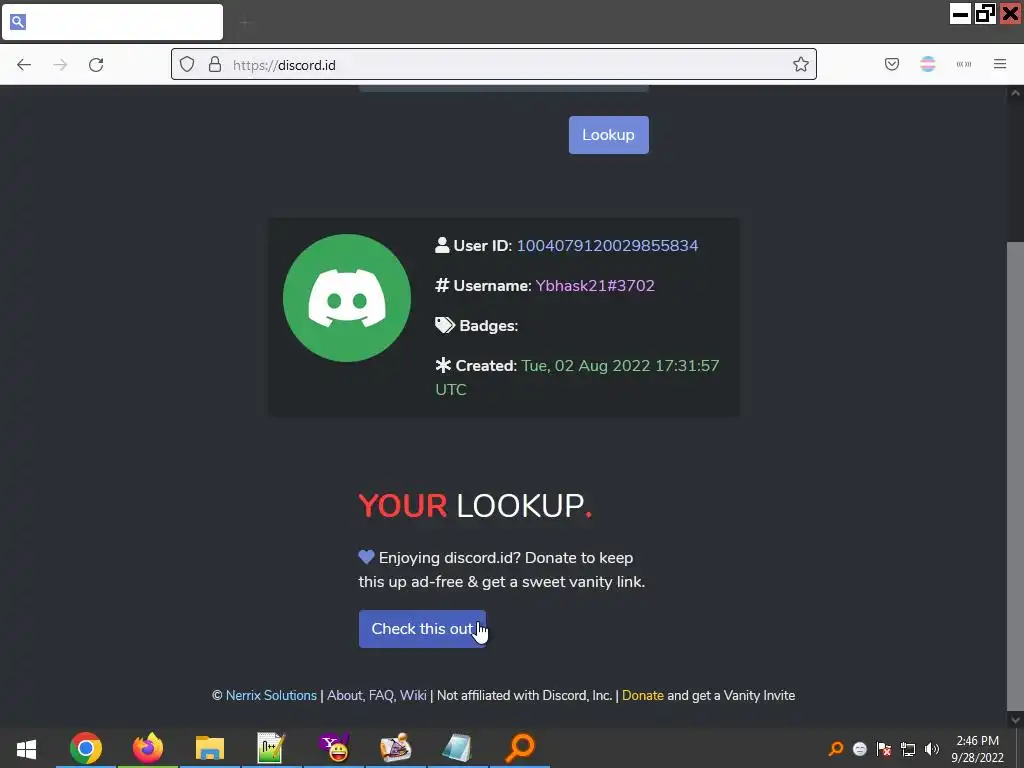Click the page vertical scrollbar thumb

[x=1015, y=475]
